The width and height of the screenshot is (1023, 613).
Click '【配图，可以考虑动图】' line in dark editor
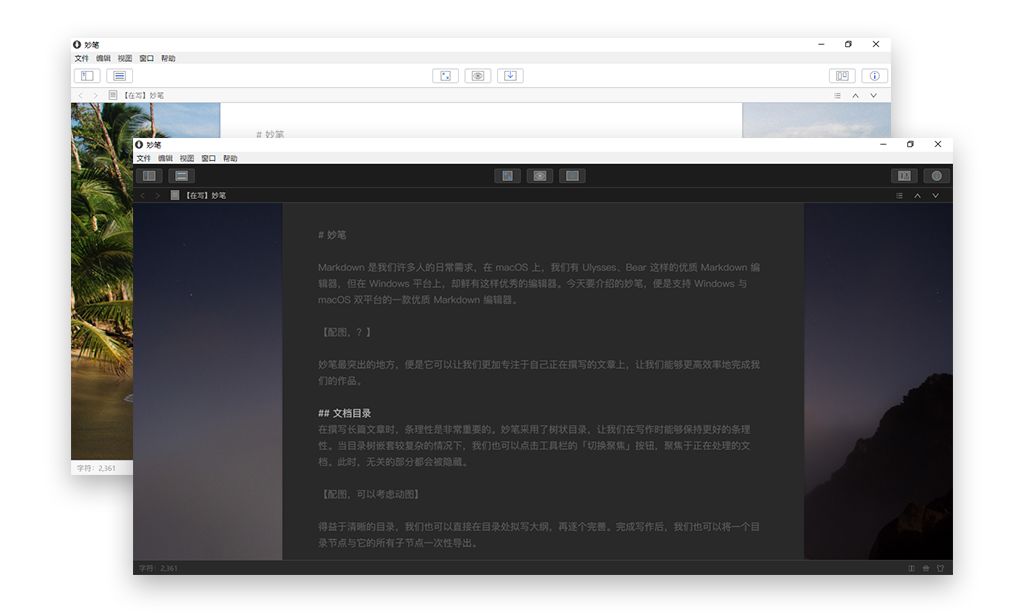tap(370, 494)
